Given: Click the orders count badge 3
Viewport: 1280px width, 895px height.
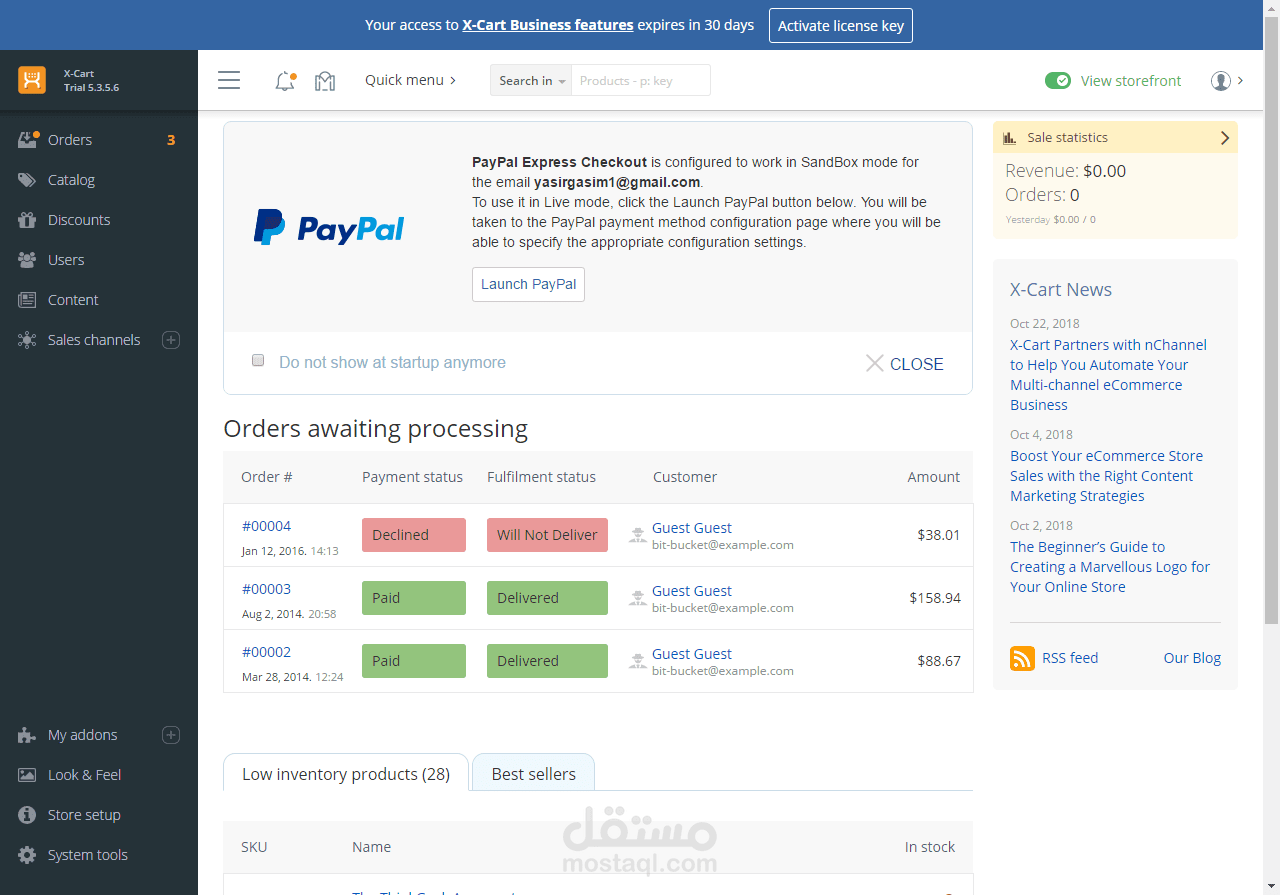Looking at the screenshot, I should [171, 140].
